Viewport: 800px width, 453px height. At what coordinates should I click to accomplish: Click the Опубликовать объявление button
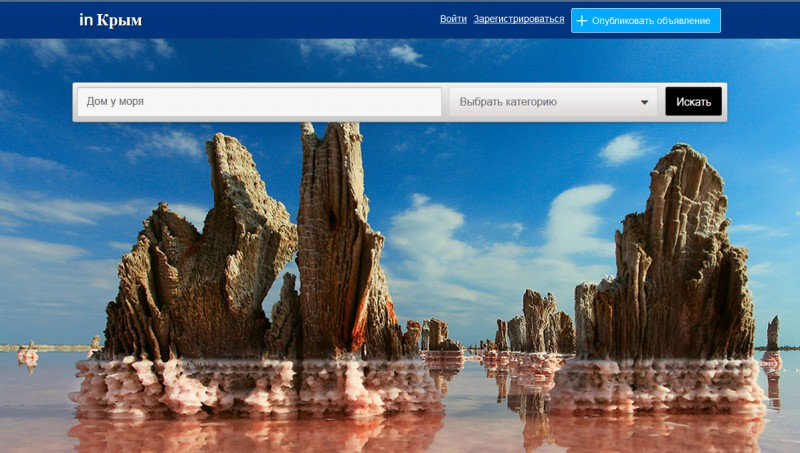(645, 20)
